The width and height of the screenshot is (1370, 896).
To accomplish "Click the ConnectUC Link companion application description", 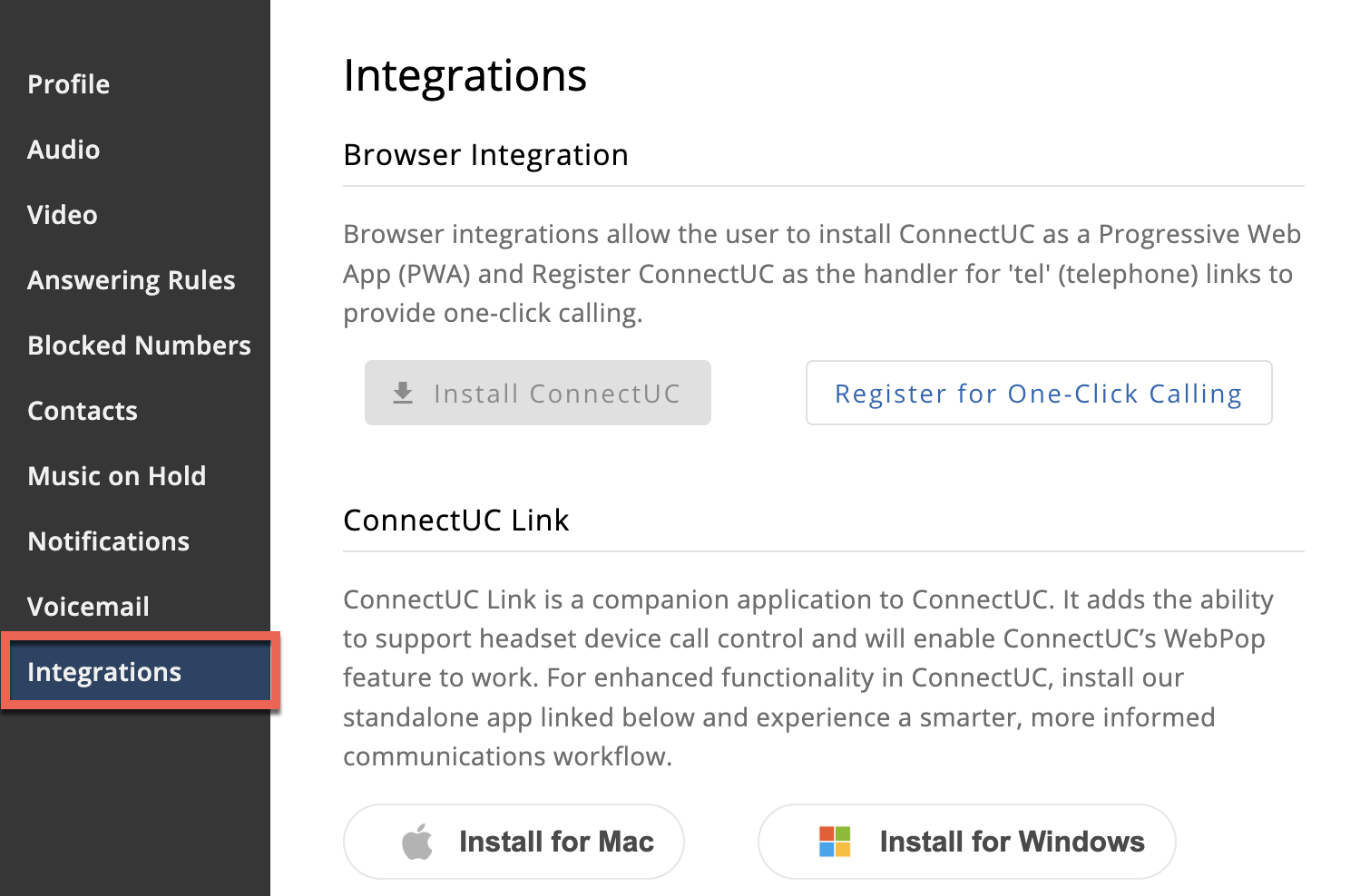I will click(808, 677).
